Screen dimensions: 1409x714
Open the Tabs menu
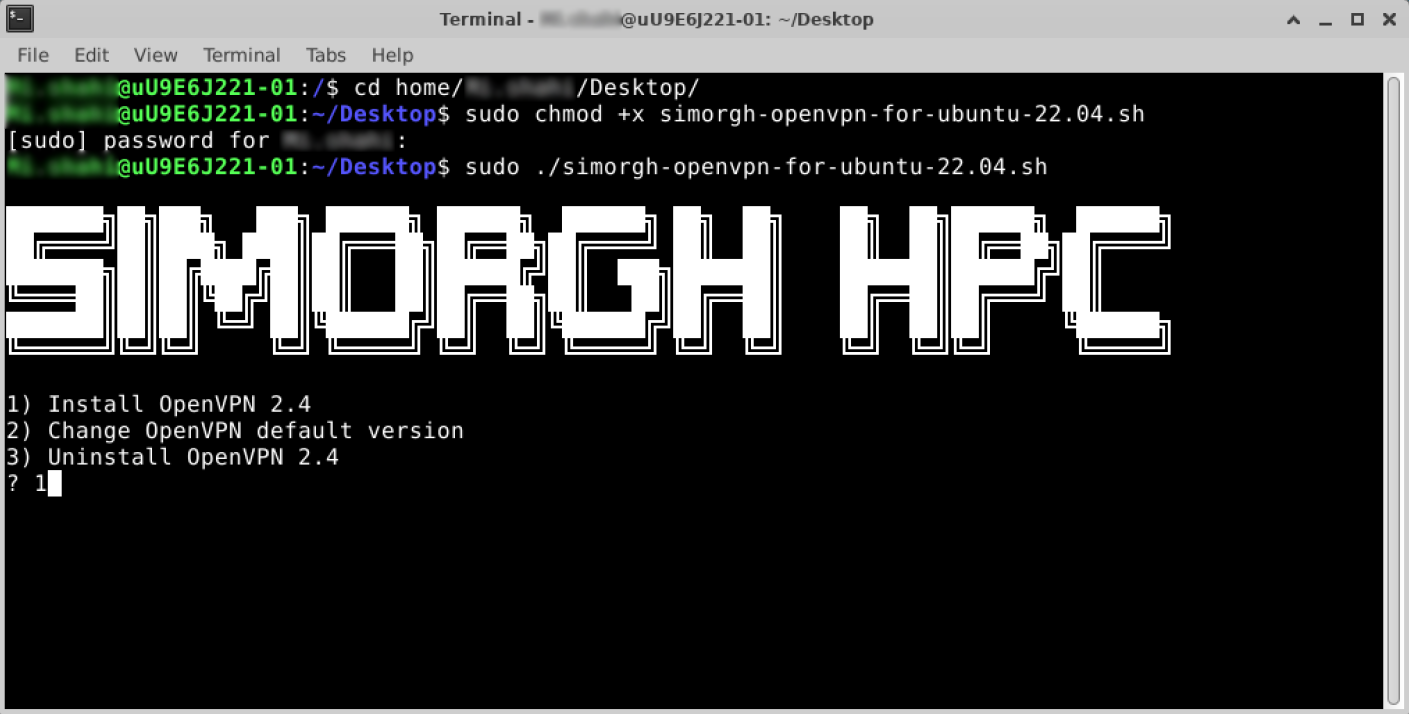click(x=326, y=55)
